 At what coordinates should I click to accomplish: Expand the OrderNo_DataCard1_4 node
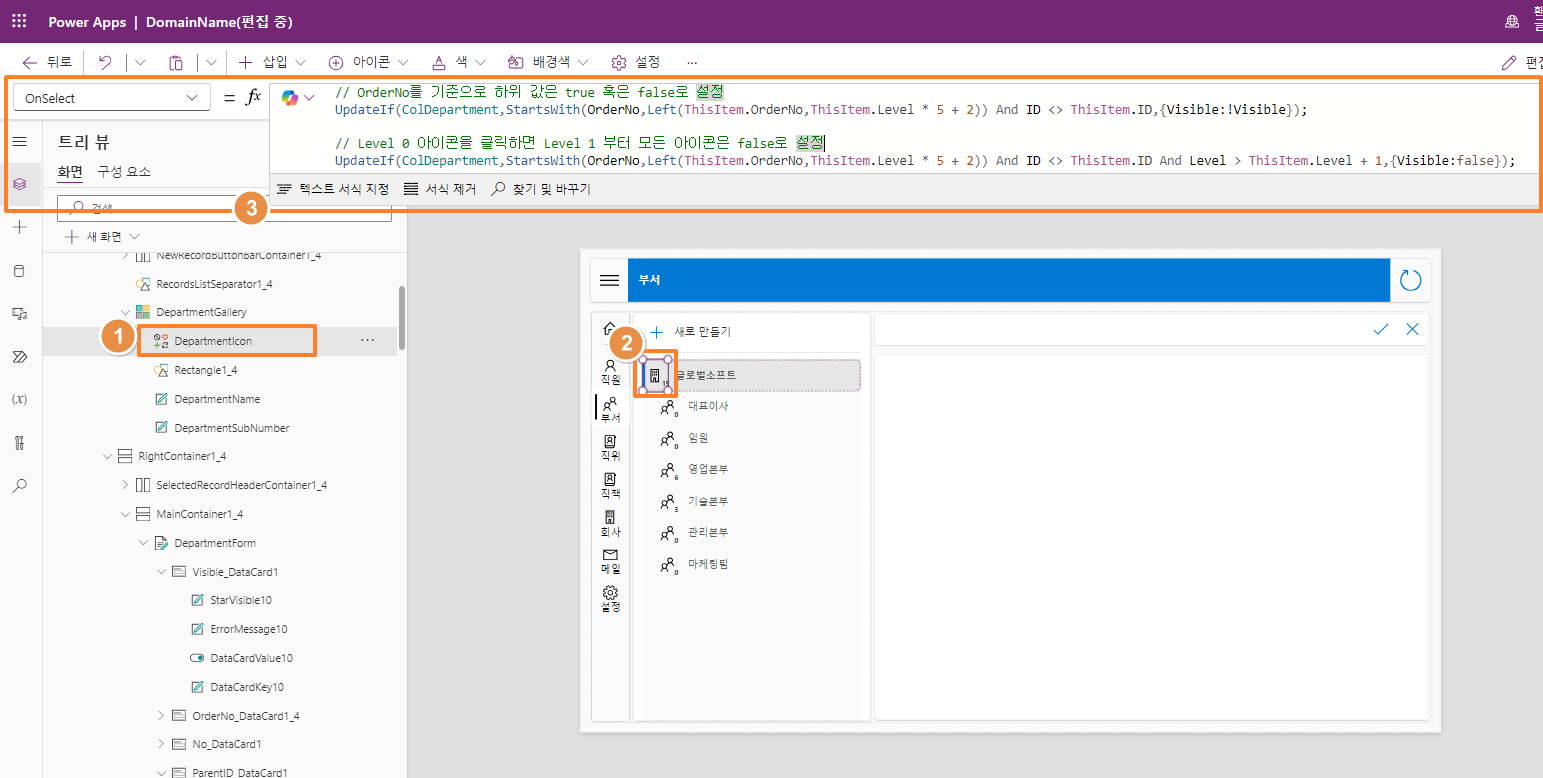coord(161,715)
